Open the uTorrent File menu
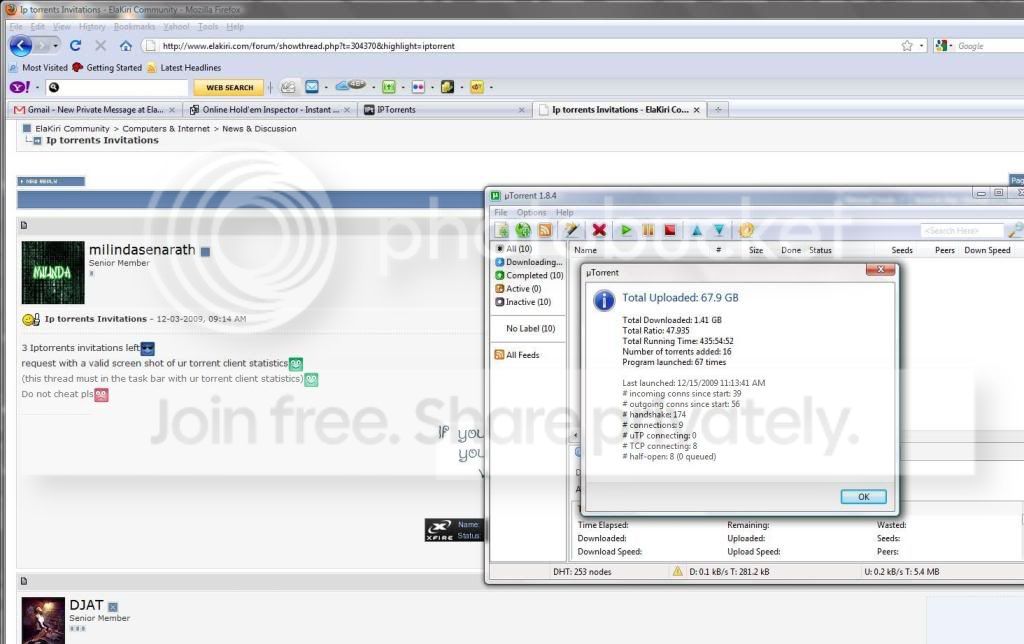This screenshot has width=1024, height=644. coord(501,212)
